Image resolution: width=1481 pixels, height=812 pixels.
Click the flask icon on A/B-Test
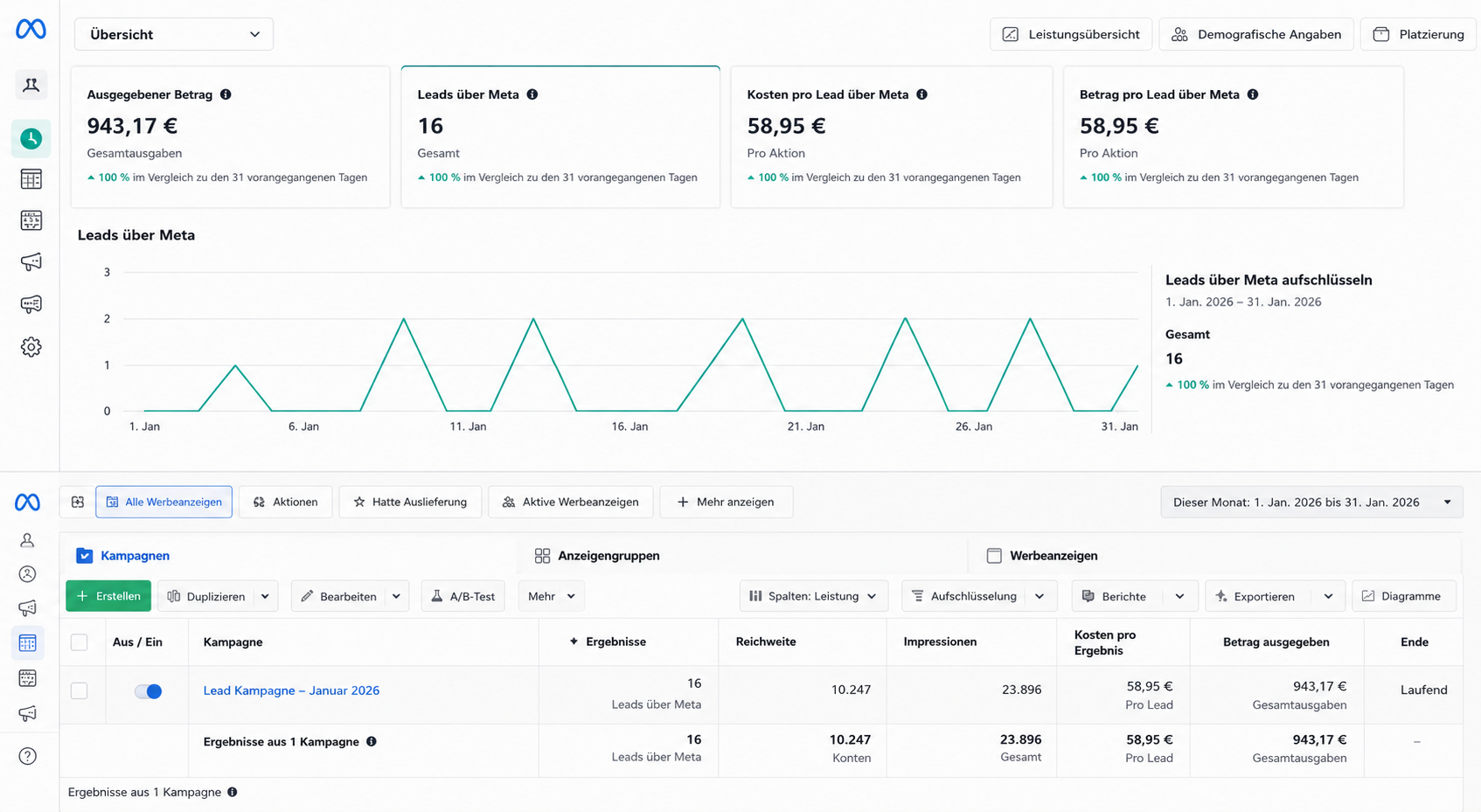(x=437, y=596)
